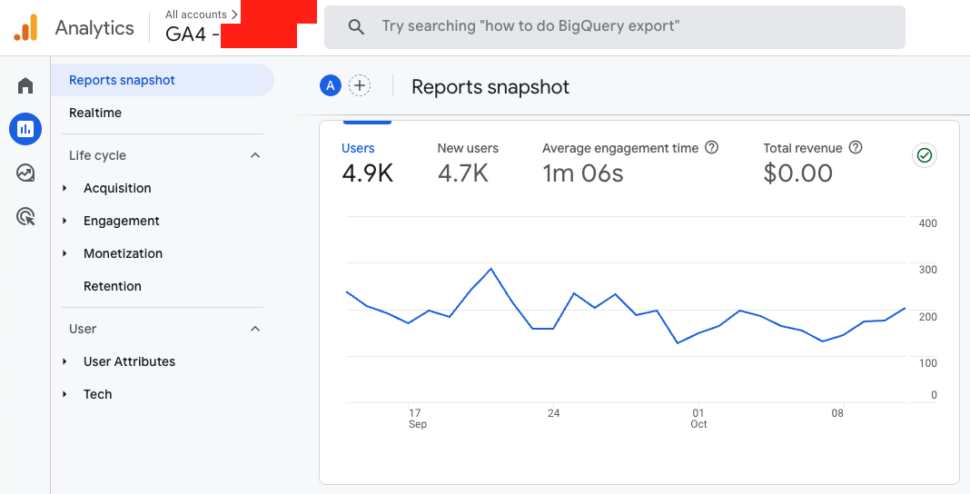This screenshot has width=970, height=494.
Task: Click the Analytics search field
Action: (614, 27)
